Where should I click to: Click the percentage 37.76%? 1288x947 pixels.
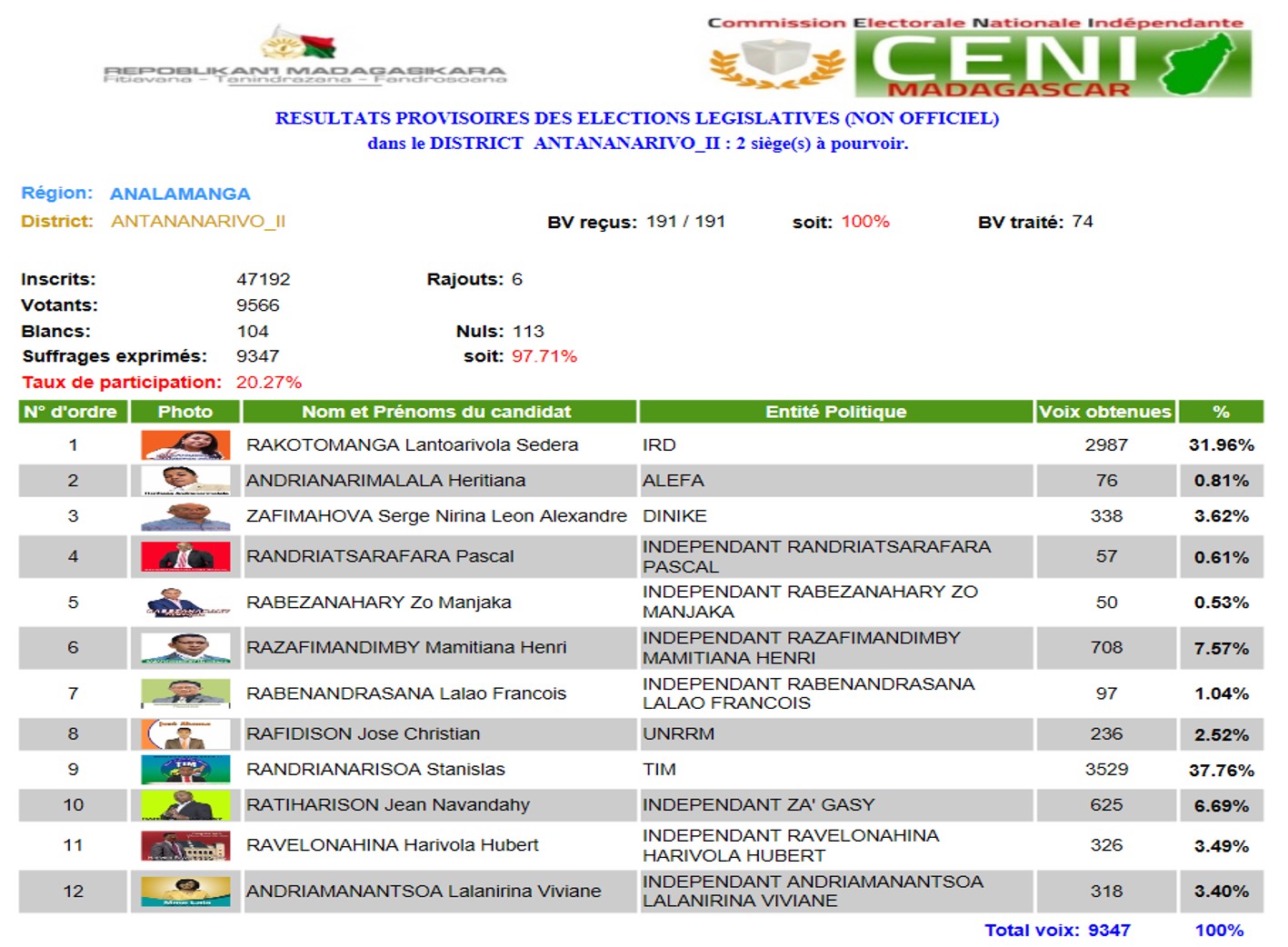1222,771
